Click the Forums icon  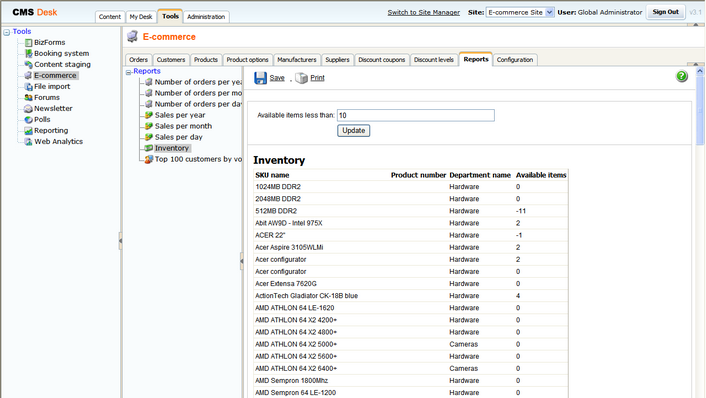coord(28,97)
